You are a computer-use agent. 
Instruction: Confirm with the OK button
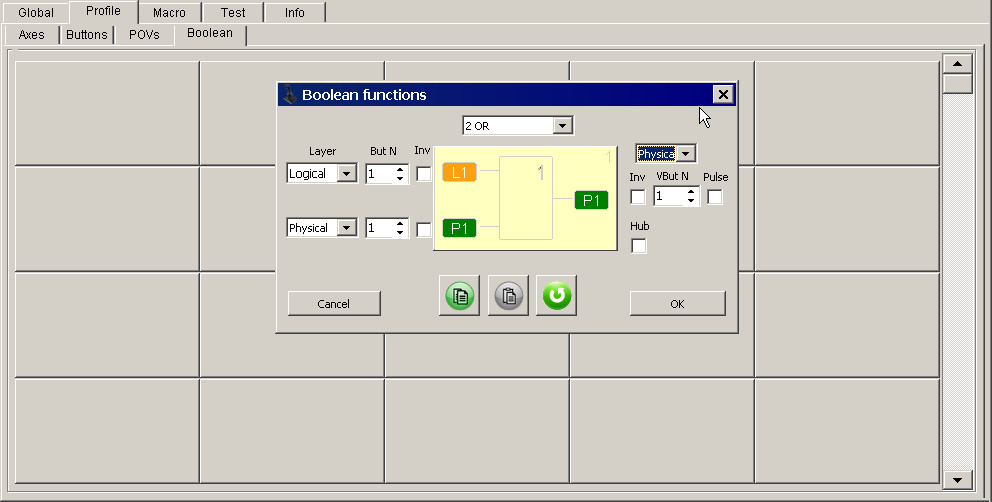[x=677, y=304]
